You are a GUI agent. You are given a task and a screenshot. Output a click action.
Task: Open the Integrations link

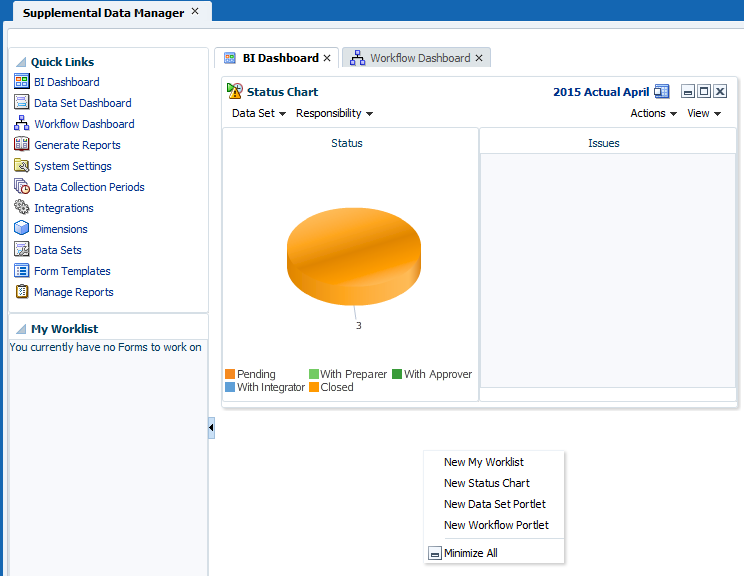click(64, 208)
